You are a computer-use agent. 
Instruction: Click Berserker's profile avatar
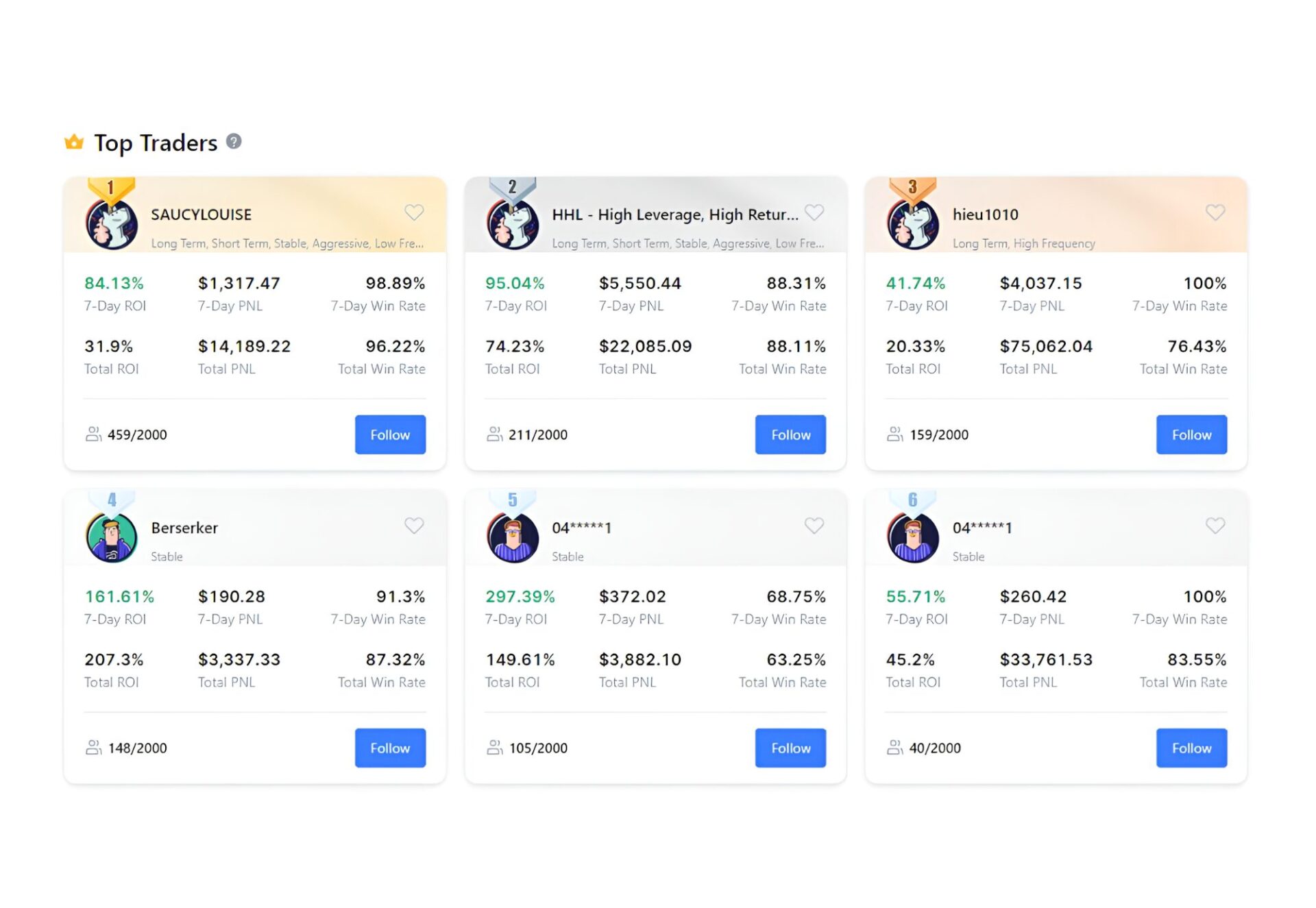[x=112, y=538]
